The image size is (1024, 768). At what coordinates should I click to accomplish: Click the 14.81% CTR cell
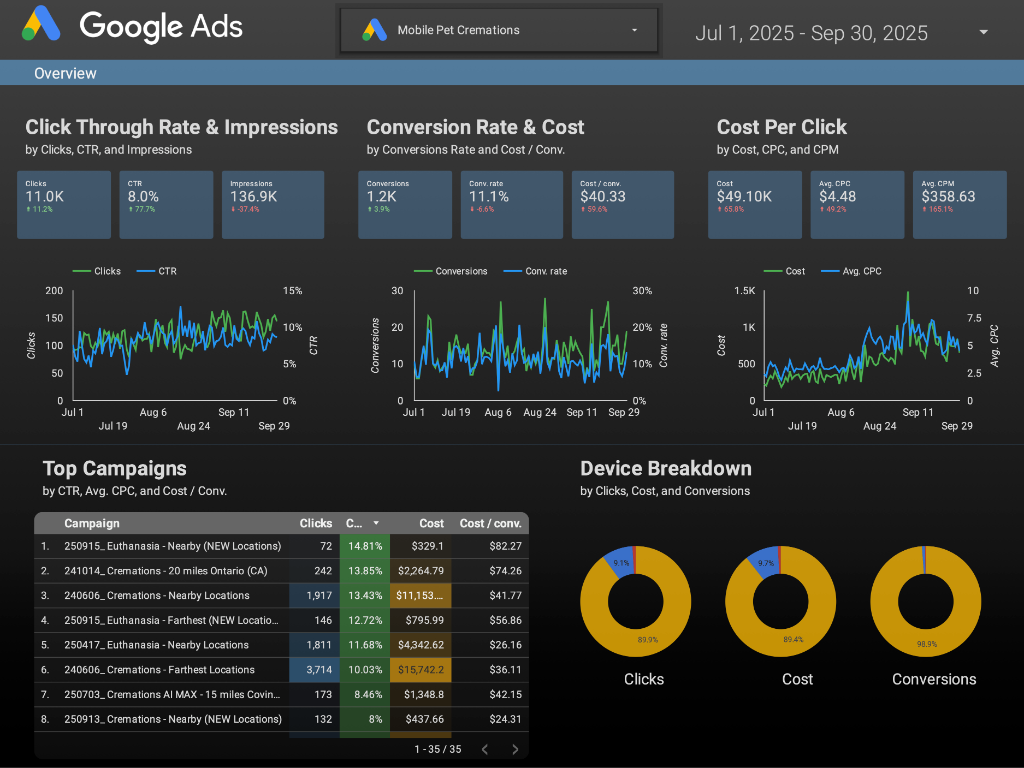[365, 546]
